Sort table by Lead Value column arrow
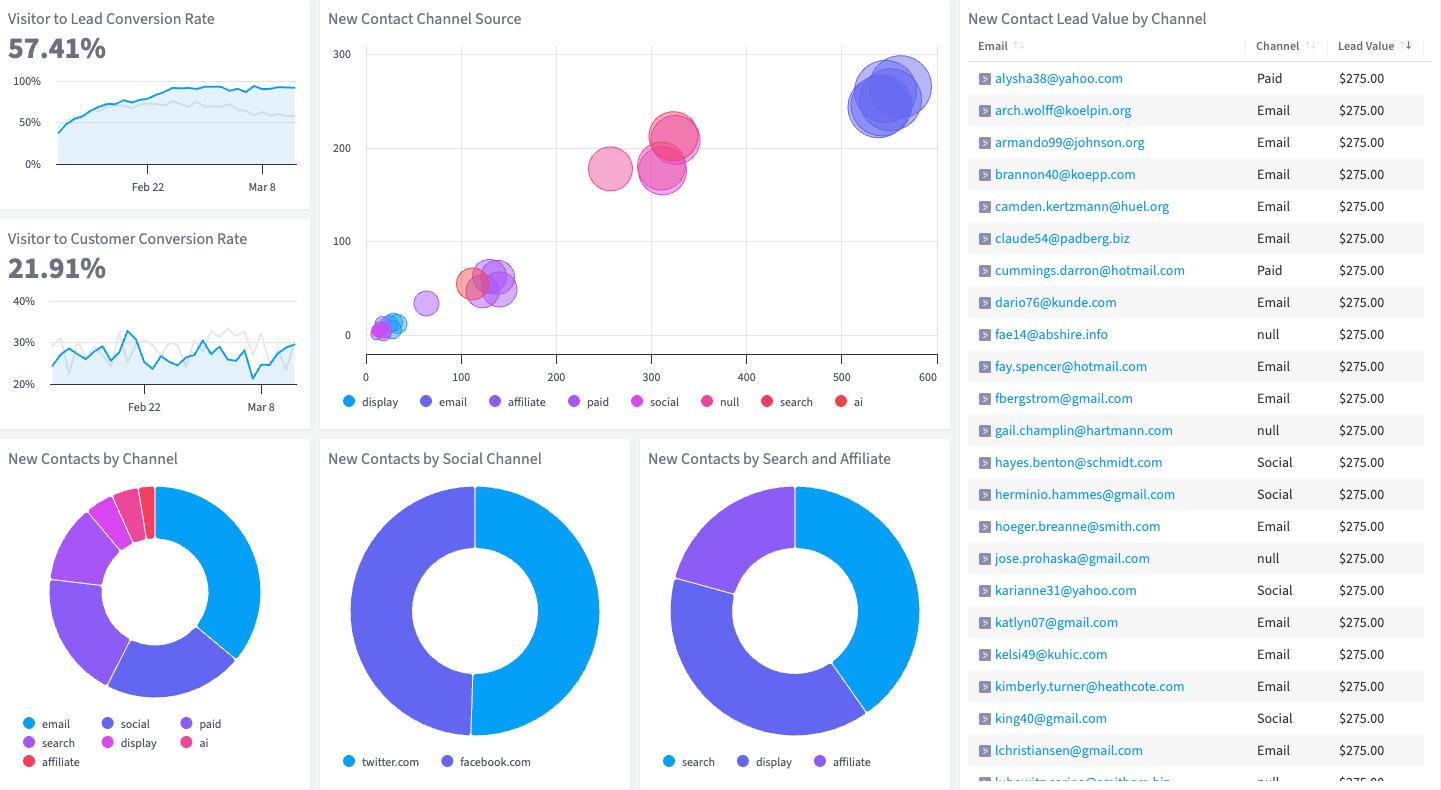This screenshot has height=790, width=1441. (1406, 46)
